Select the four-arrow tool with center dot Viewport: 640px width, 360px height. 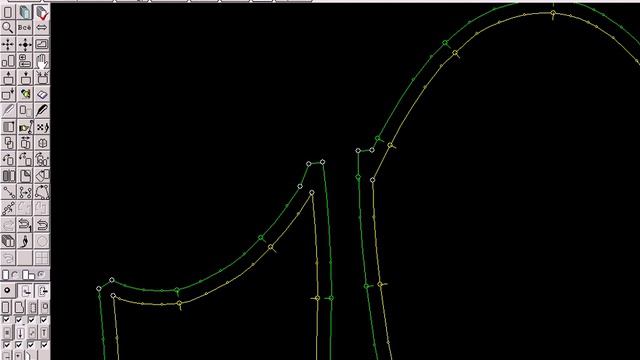[x=25, y=44]
